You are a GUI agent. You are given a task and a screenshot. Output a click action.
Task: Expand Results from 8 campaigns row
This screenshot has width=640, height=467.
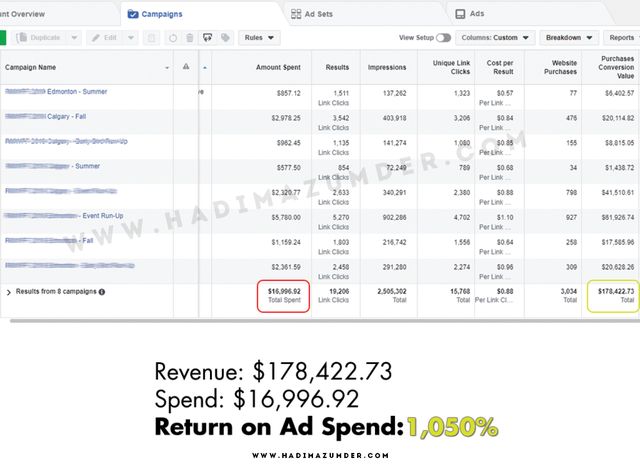pyautogui.click(x=9, y=292)
